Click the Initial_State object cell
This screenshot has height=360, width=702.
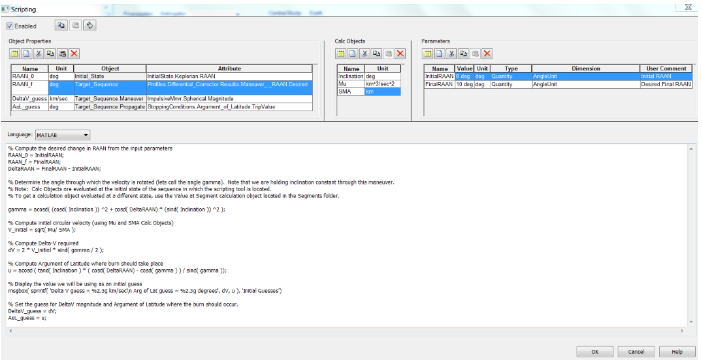point(110,77)
